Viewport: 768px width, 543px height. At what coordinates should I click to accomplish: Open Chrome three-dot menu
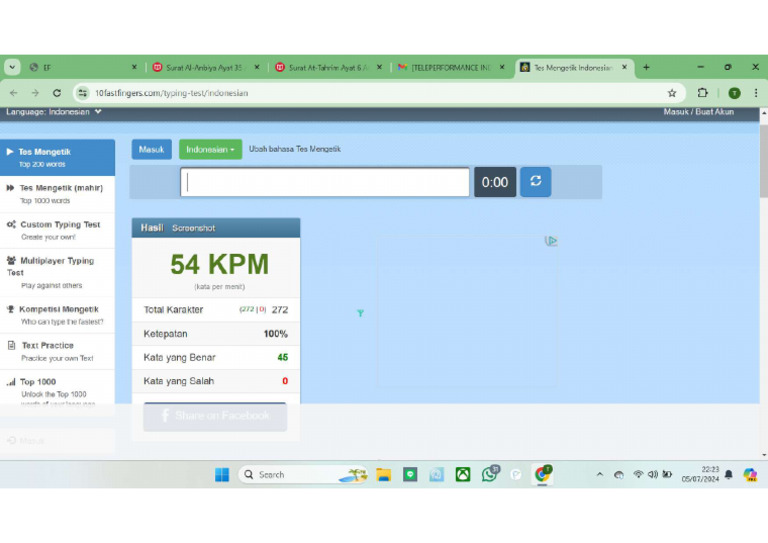click(x=756, y=93)
